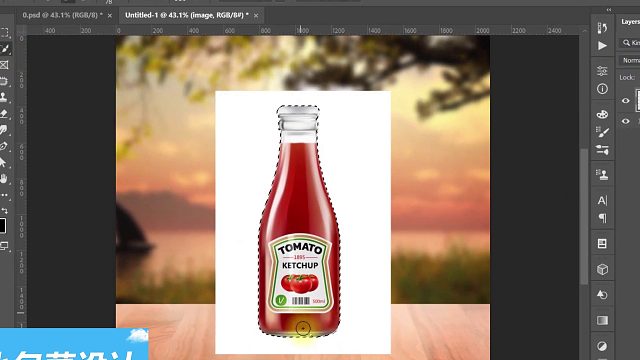This screenshot has height=360, width=640.
Task: Change the screen mode button
Action: (4, 246)
